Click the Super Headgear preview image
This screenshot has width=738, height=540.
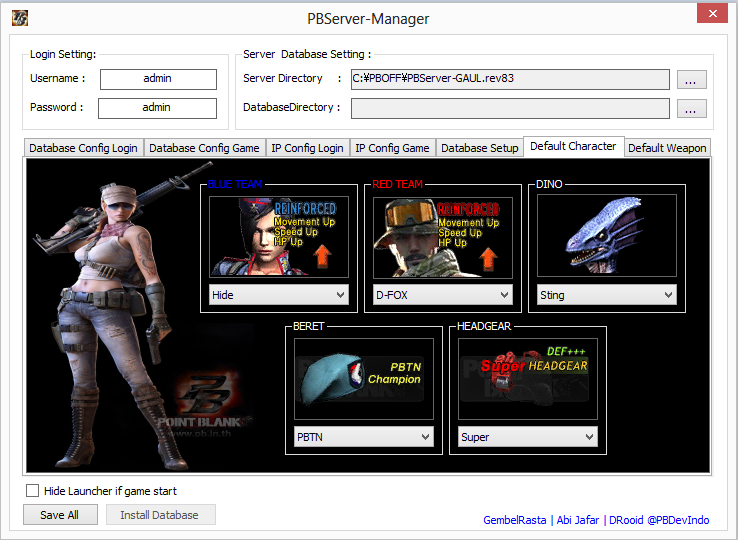tap(528, 379)
